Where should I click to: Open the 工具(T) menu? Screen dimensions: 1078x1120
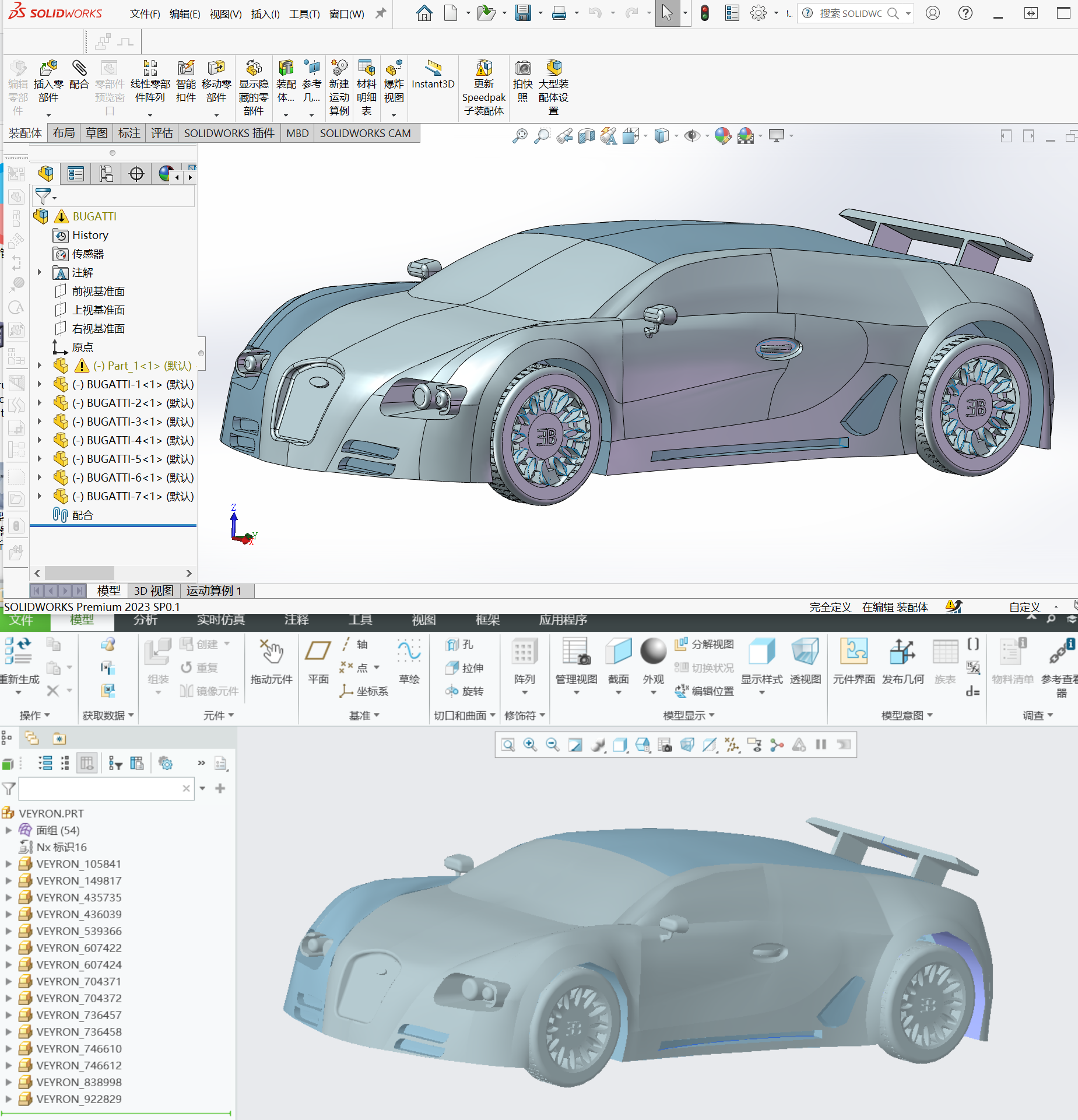tap(304, 13)
